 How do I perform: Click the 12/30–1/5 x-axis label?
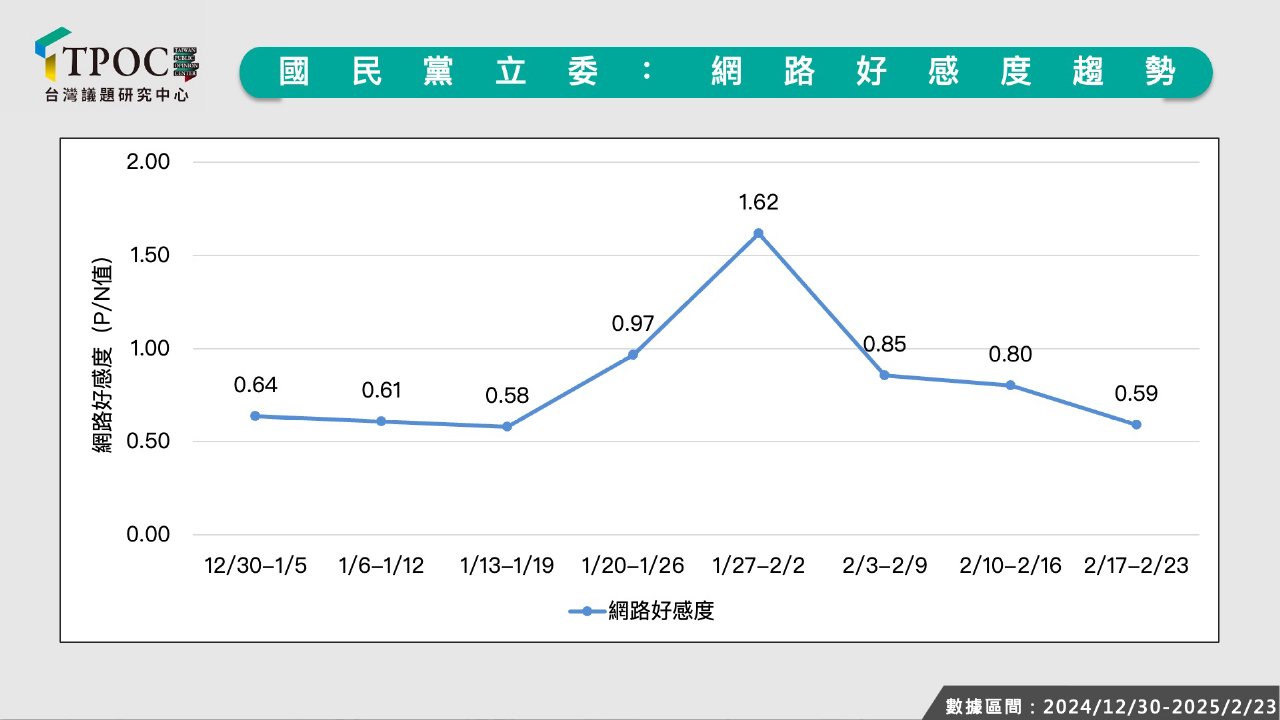[x=255, y=566]
